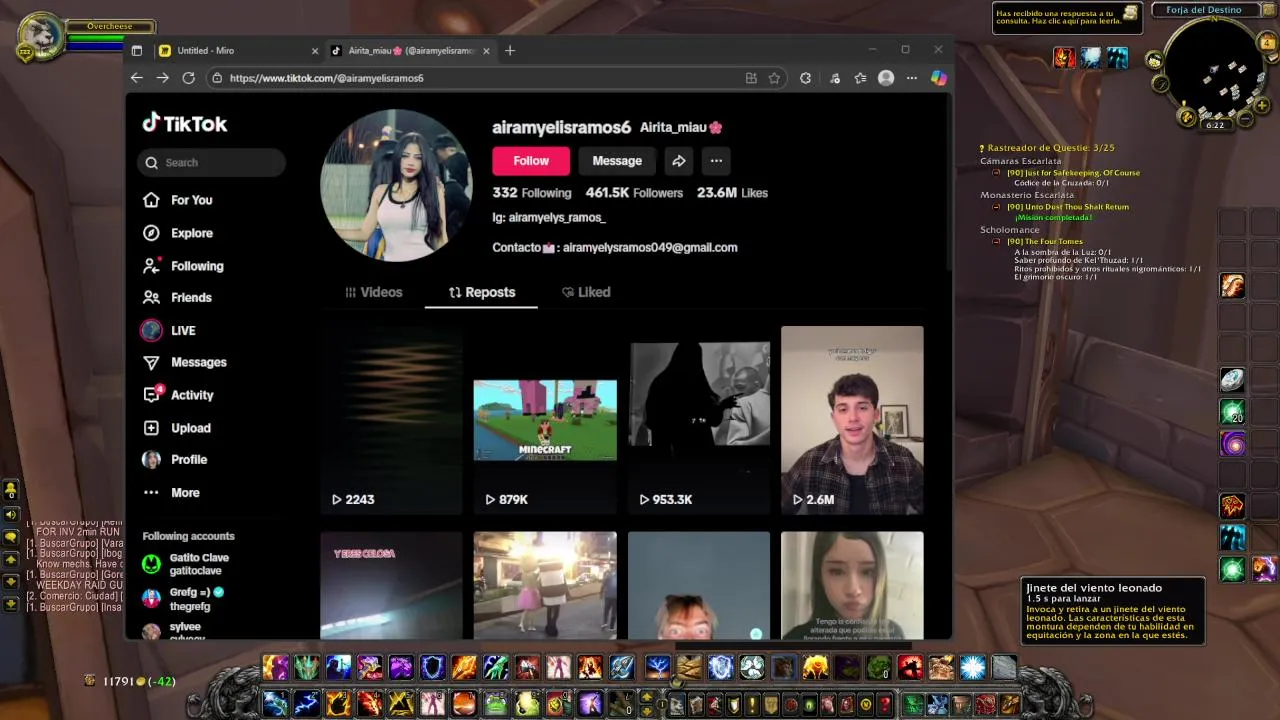This screenshot has width=1280, height=720.
Task: Reload the TikTok page
Action: coord(188,78)
